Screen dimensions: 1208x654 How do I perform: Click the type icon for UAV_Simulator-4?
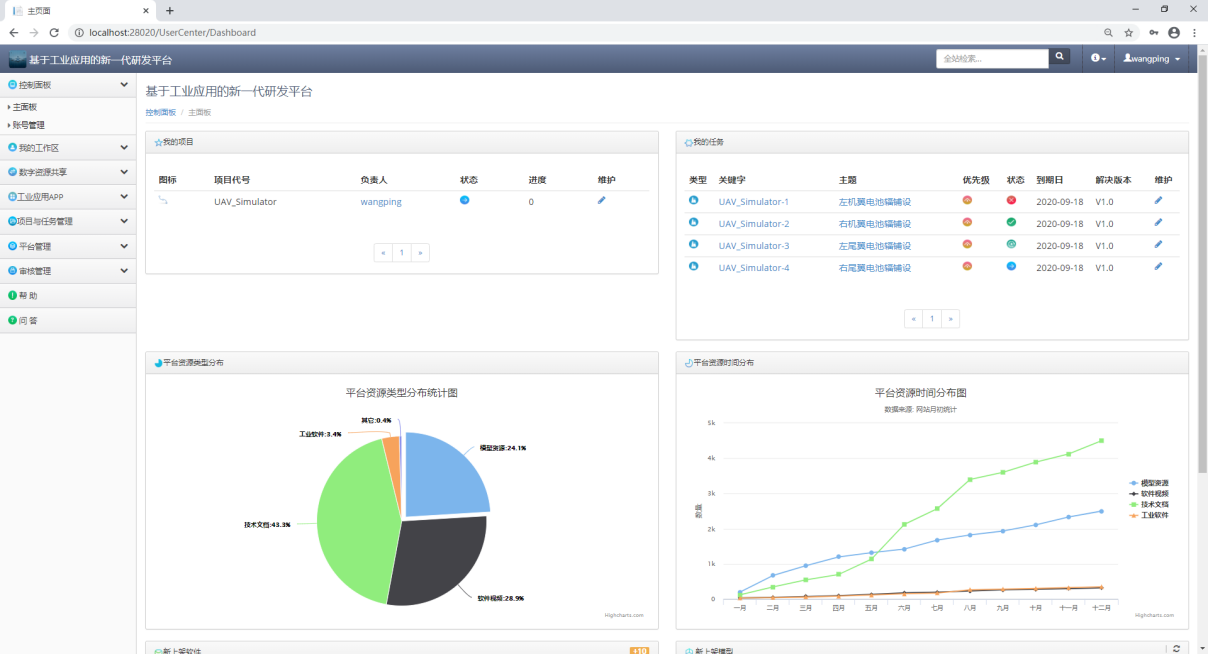(694, 267)
